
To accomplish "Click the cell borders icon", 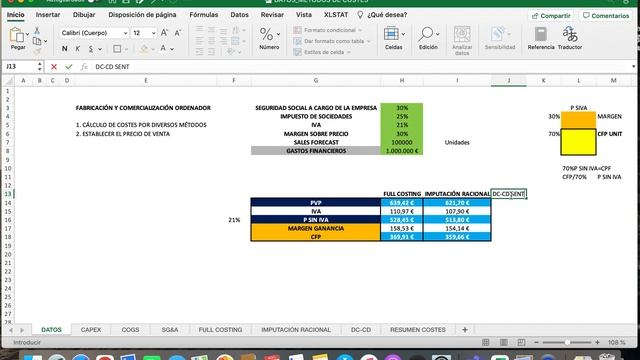I will pos(117,49).
